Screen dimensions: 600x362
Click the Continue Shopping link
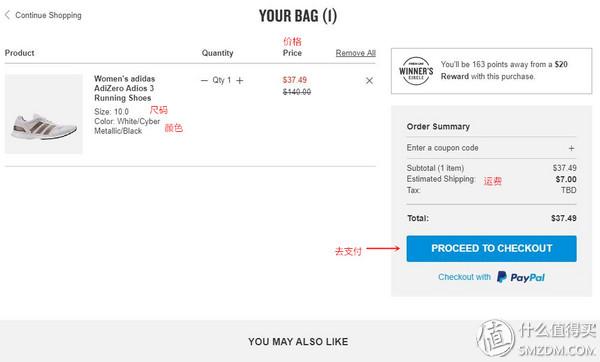tap(48, 15)
